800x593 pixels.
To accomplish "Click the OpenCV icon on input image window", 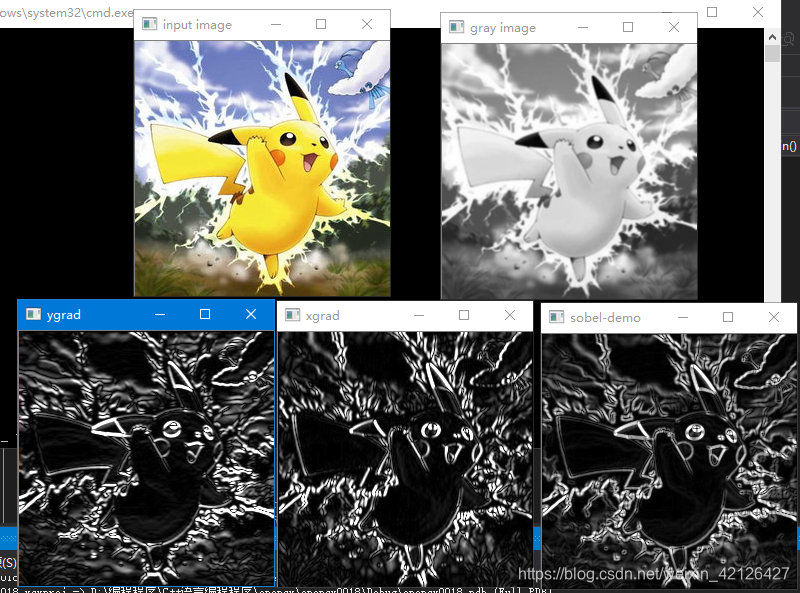I will [148, 24].
